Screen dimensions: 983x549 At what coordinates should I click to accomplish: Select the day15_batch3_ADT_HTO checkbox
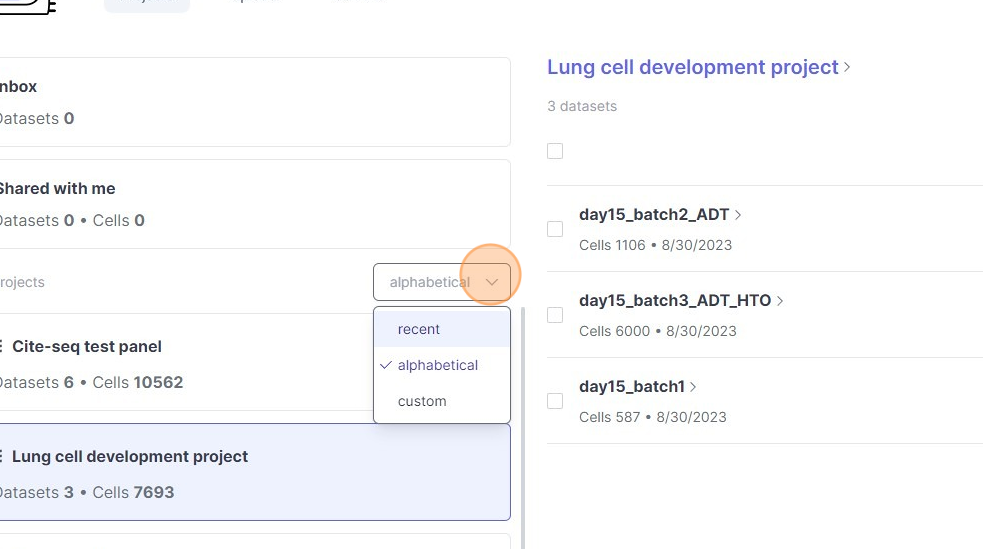555,315
